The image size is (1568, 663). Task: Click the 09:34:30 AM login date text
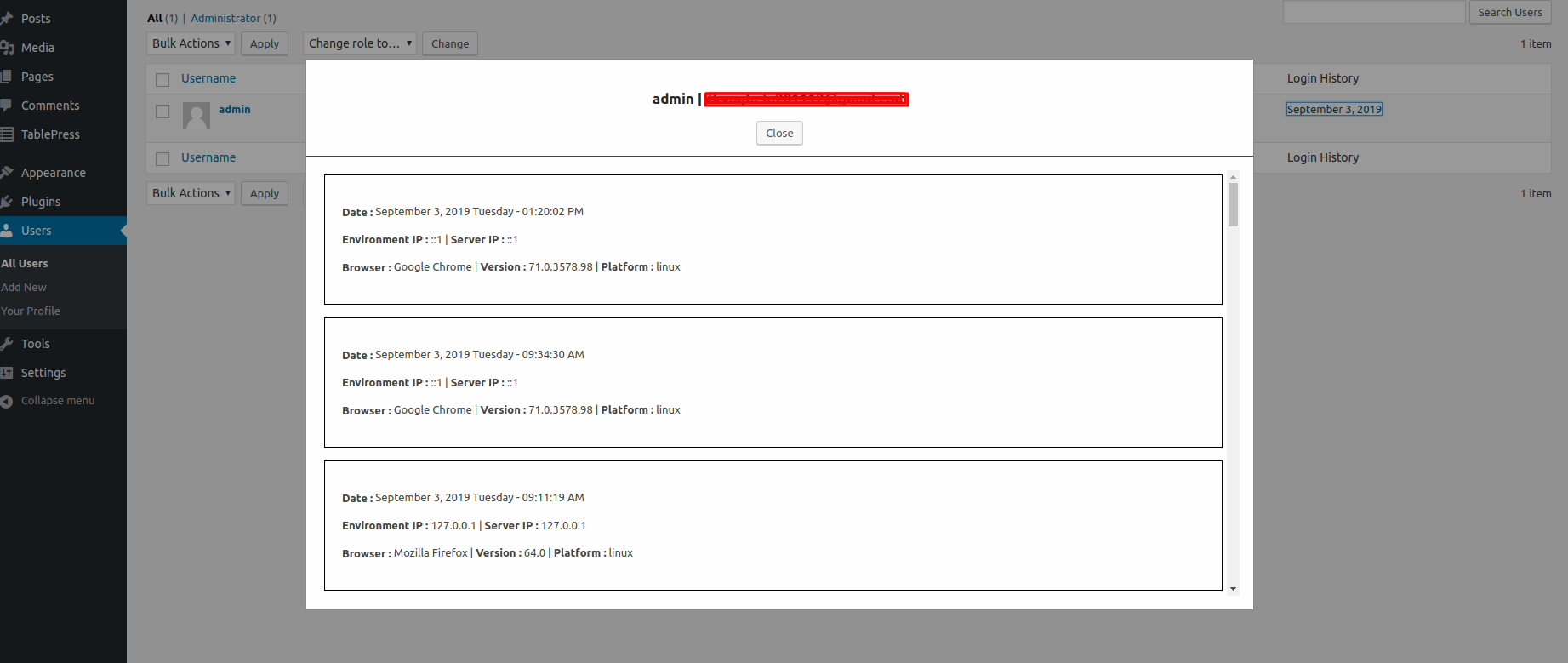tap(480, 354)
